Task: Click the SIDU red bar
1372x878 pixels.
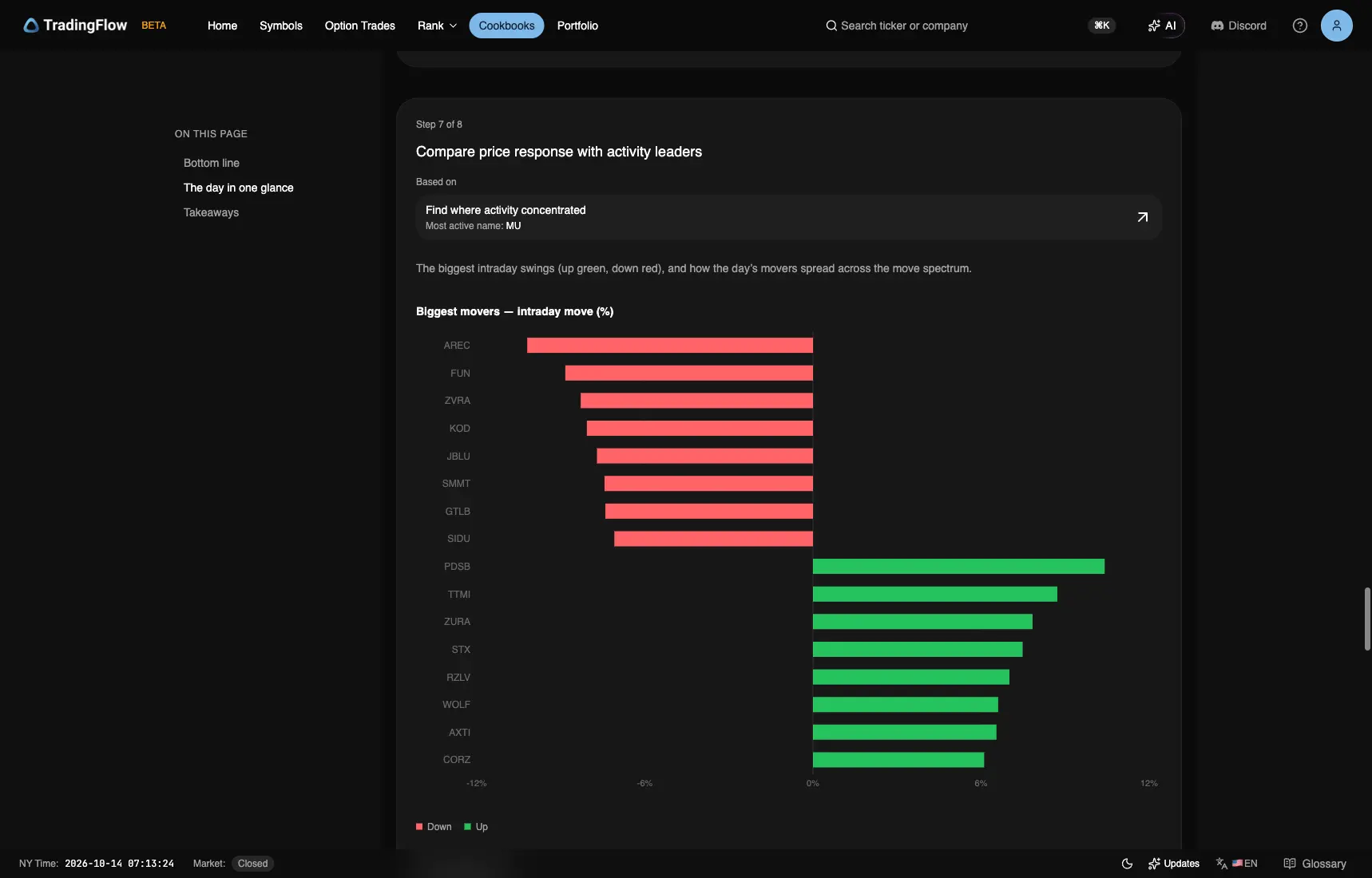Action: (x=714, y=539)
